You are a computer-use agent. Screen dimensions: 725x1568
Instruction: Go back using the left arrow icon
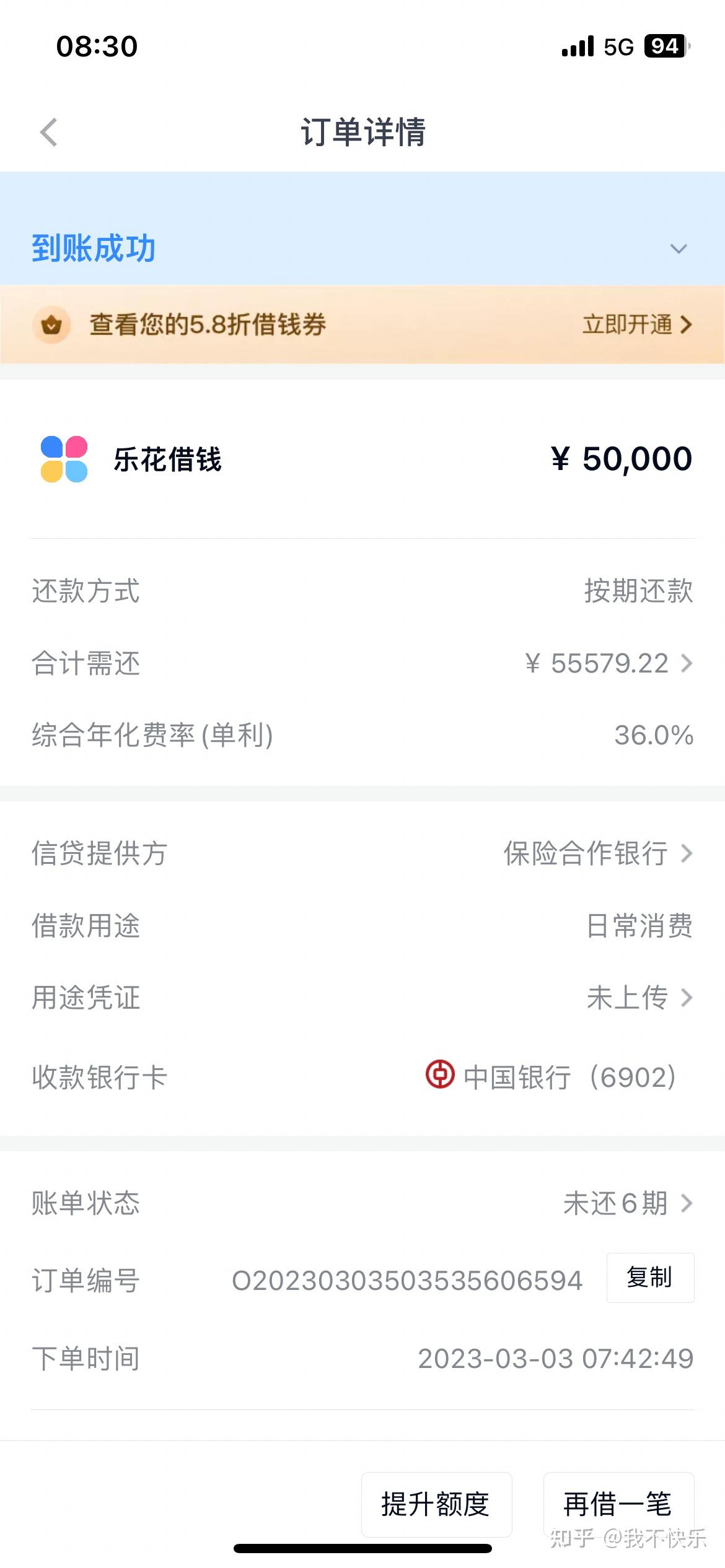48,132
